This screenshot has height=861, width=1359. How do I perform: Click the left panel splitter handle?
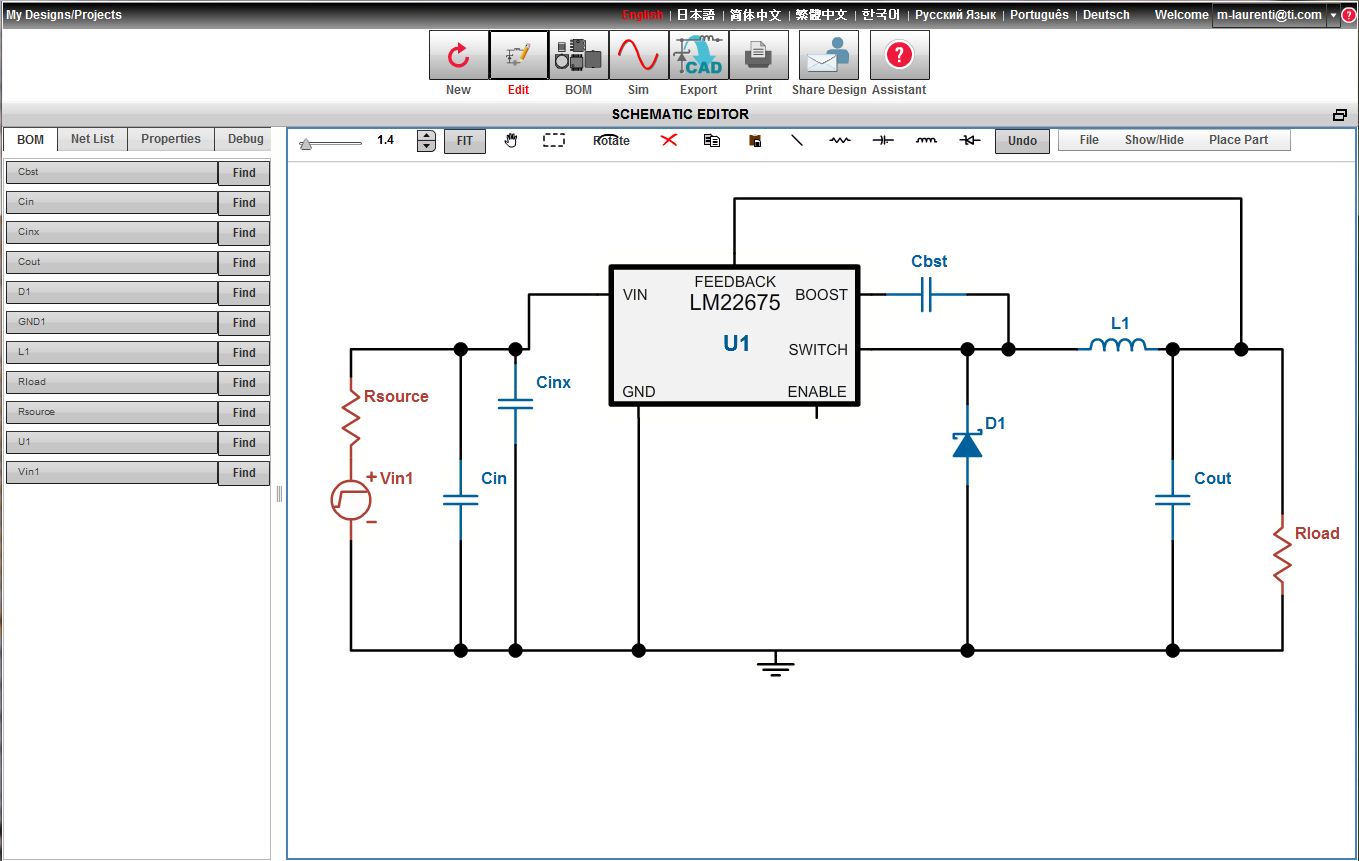[279, 493]
